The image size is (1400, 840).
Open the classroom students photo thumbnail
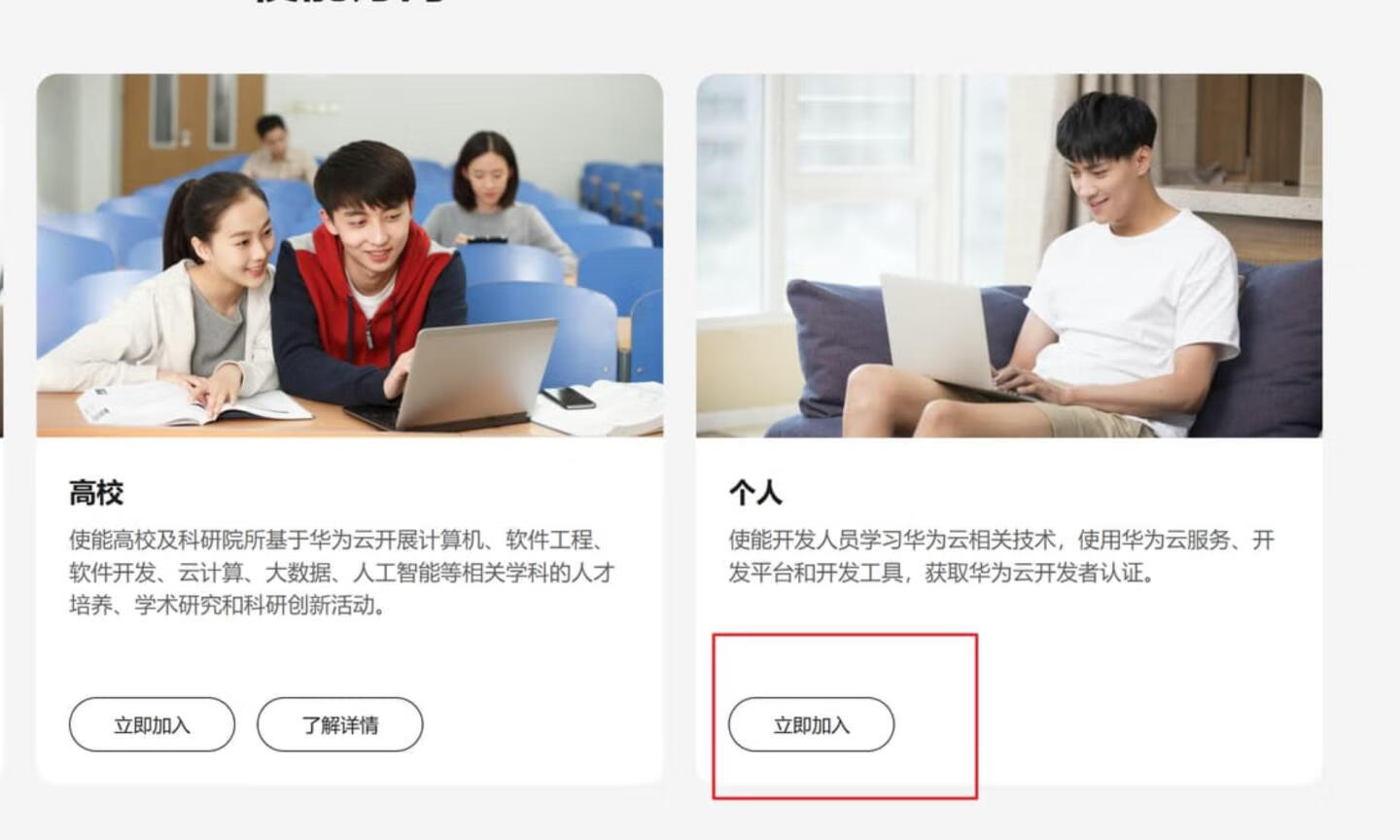coord(350,256)
